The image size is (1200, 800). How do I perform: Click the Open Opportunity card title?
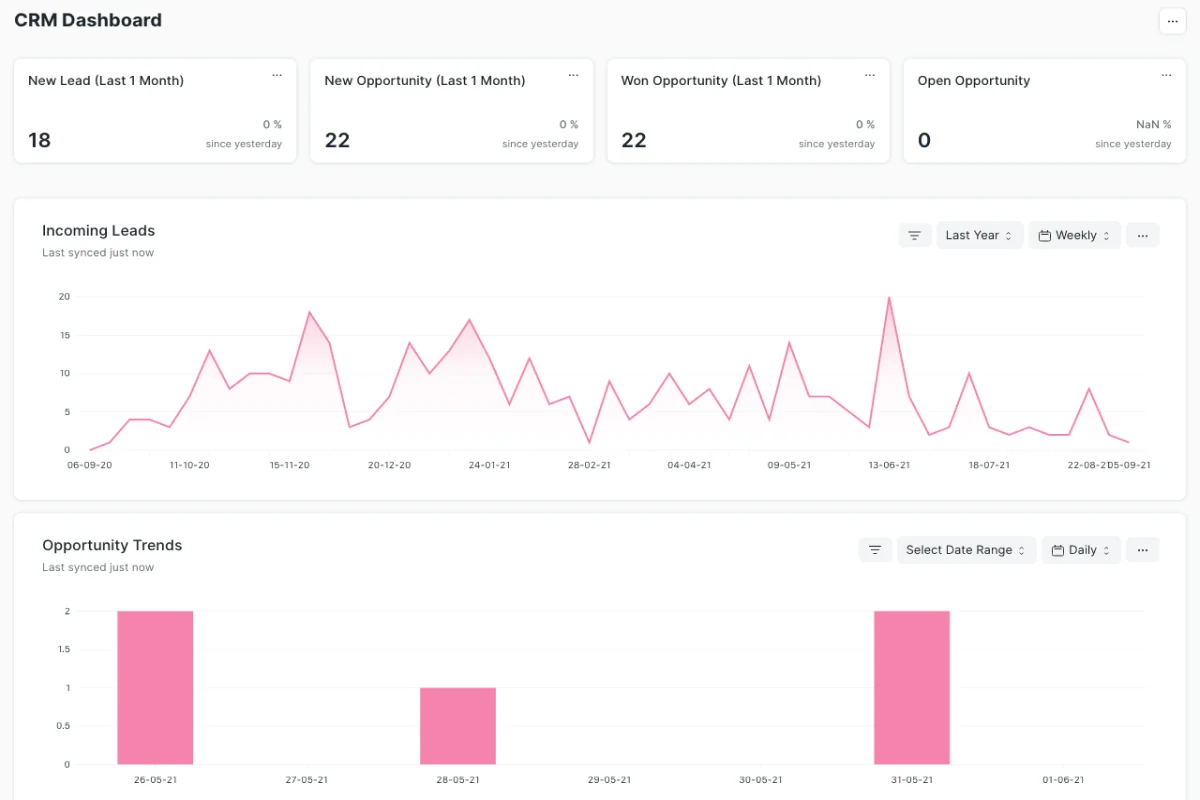click(974, 81)
